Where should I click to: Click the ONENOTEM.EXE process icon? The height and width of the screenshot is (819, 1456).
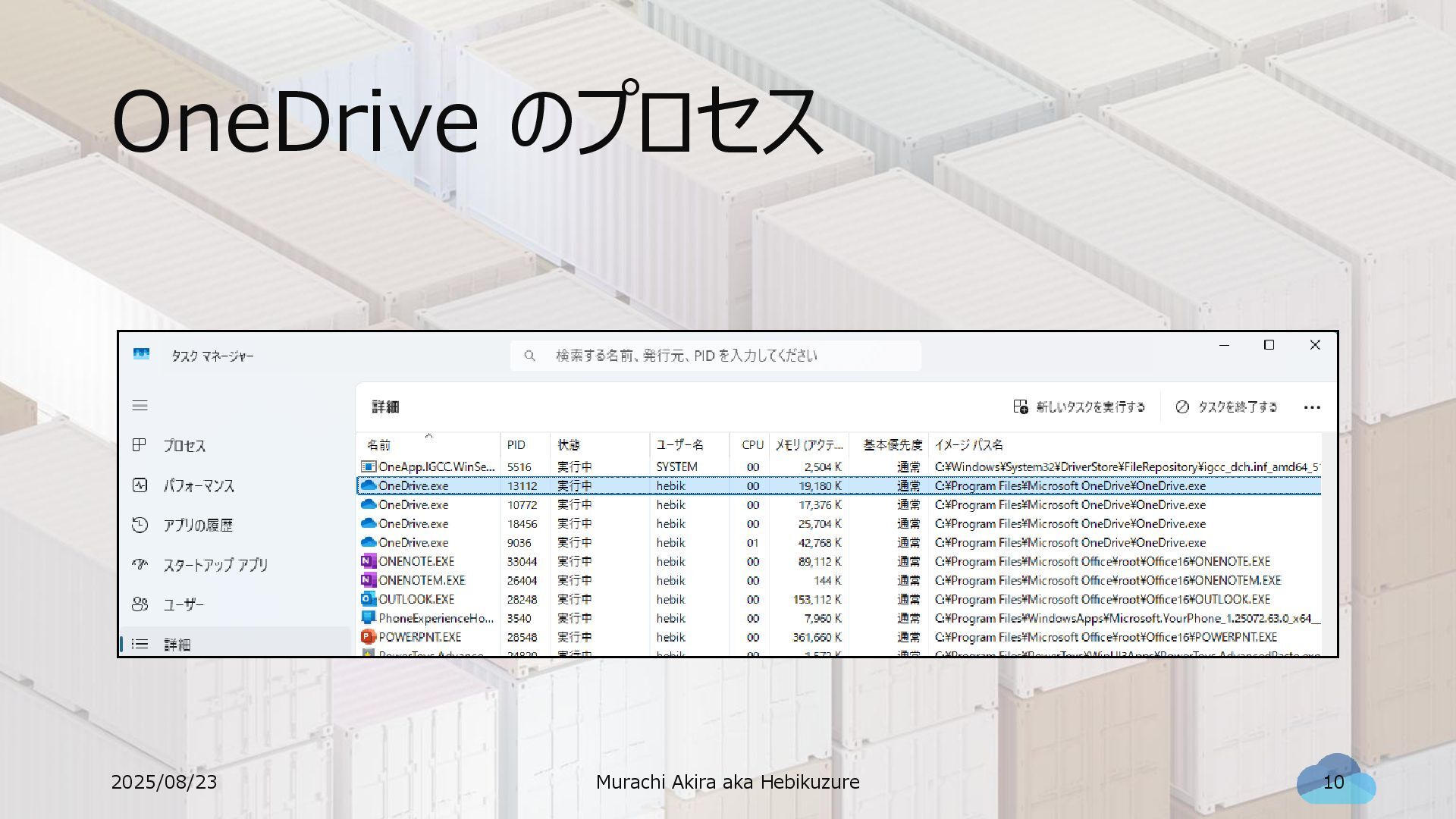(369, 580)
